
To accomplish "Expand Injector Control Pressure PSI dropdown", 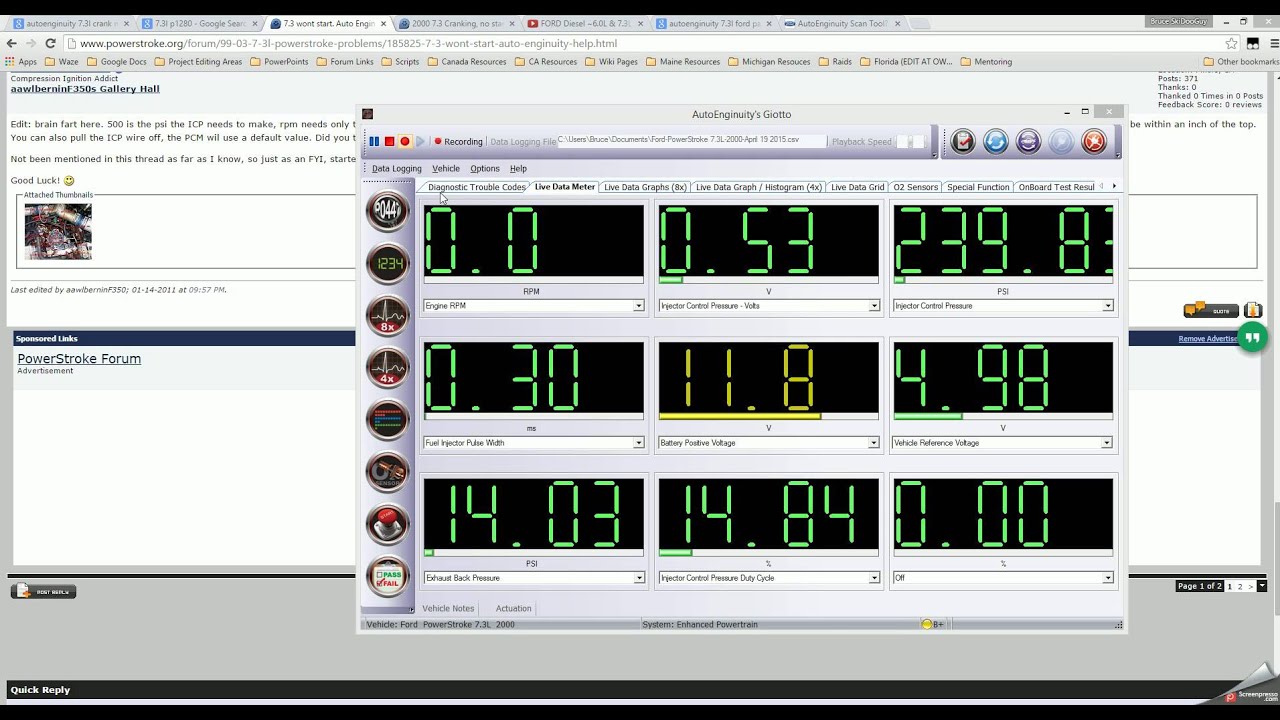I will tap(1107, 306).
